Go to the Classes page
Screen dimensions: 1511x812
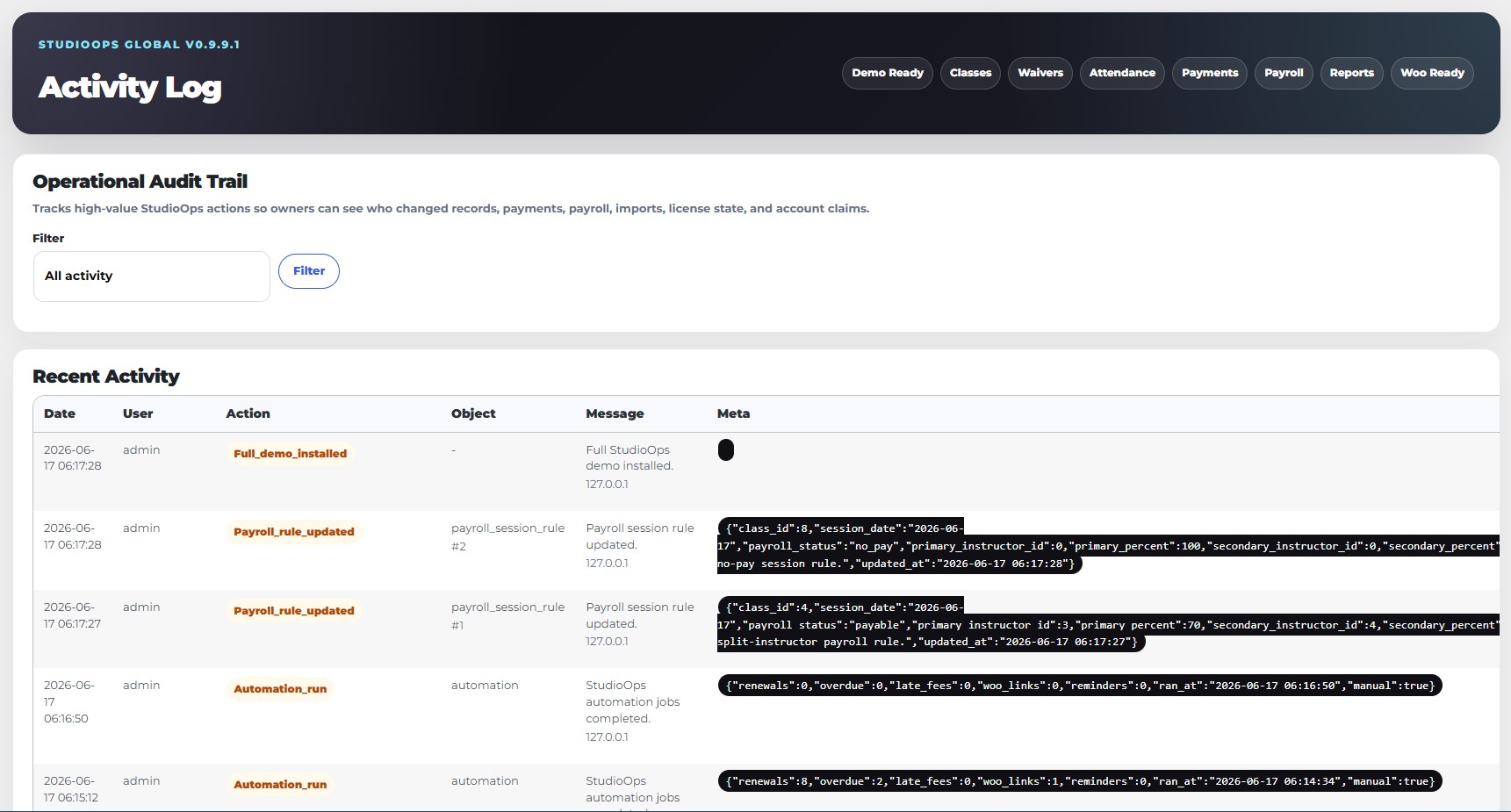click(970, 73)
